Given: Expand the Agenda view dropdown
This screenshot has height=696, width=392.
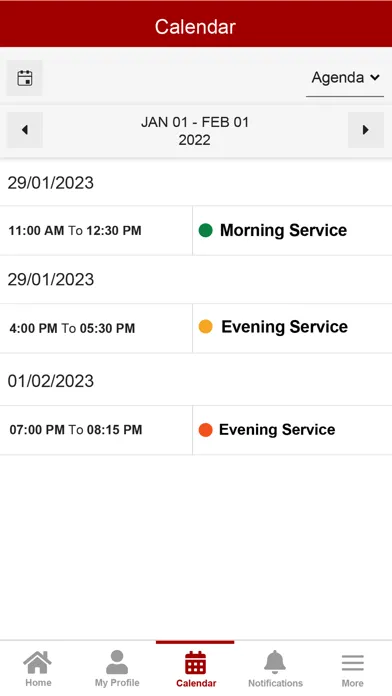Looking at the screenshot, I should pyautogui.click(x=345, y=78).
